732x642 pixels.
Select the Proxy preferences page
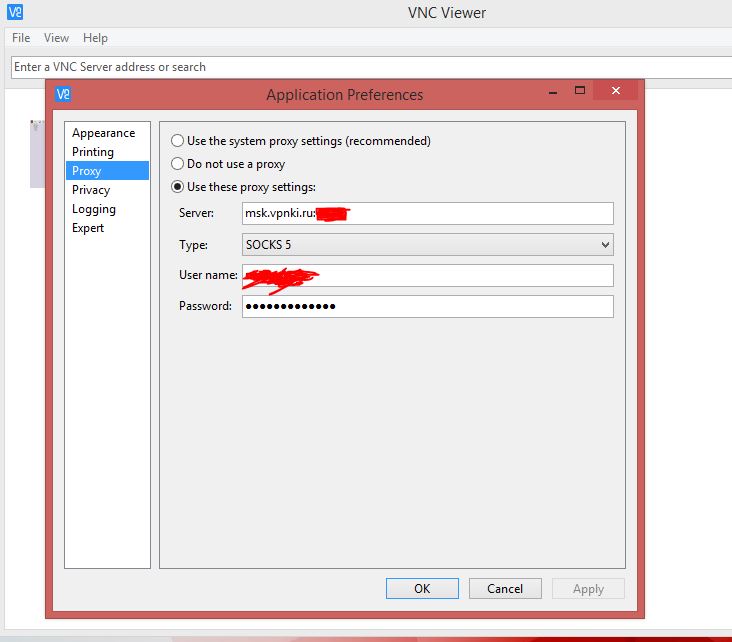tap(107, 171)
